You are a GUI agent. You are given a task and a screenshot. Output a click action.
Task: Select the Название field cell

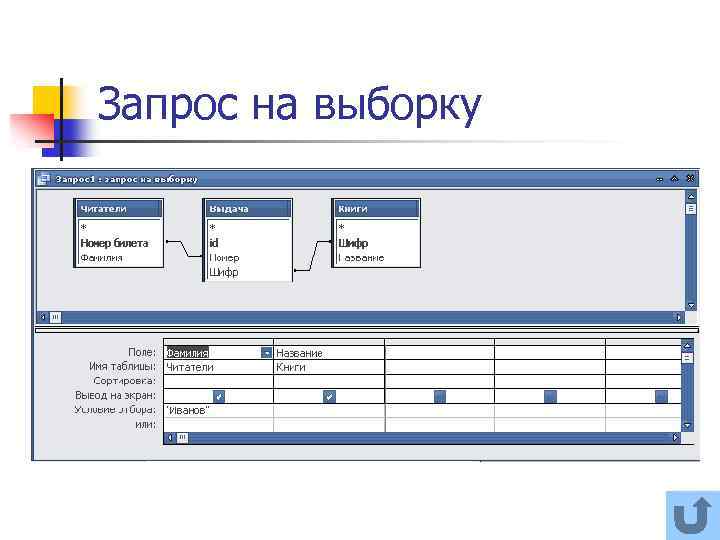coord(329,353)
